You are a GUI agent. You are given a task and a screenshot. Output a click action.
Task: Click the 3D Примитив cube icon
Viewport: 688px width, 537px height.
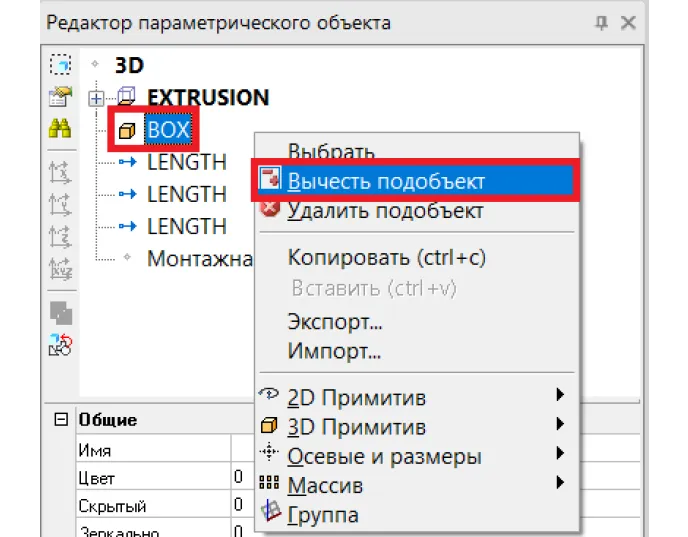269,425
